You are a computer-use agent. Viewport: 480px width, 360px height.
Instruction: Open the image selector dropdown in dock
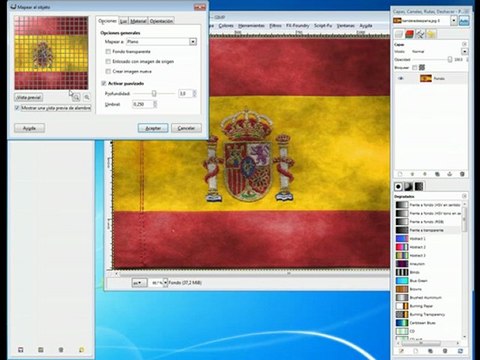[454, 21]
